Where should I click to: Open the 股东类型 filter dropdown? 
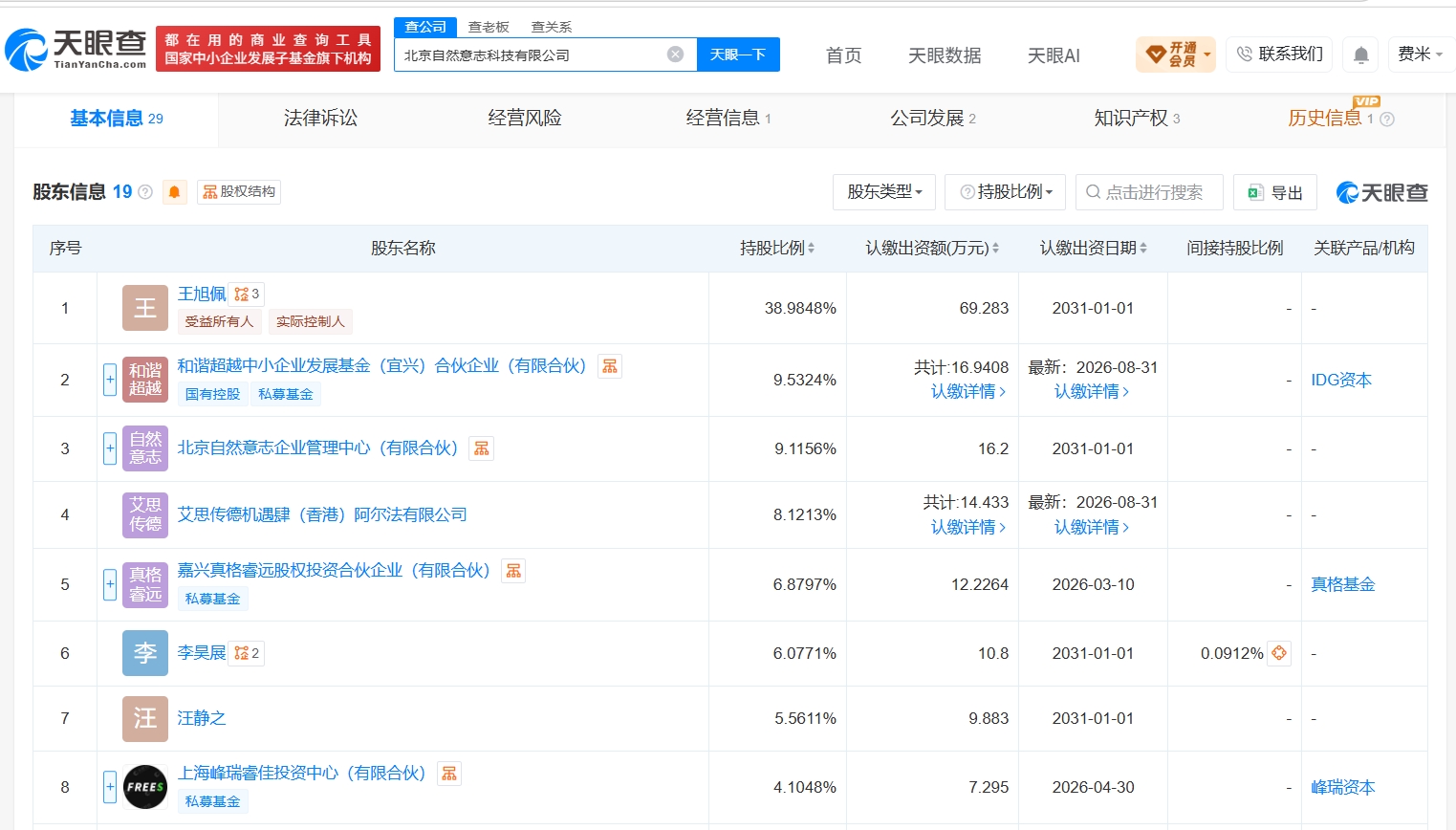883,192
